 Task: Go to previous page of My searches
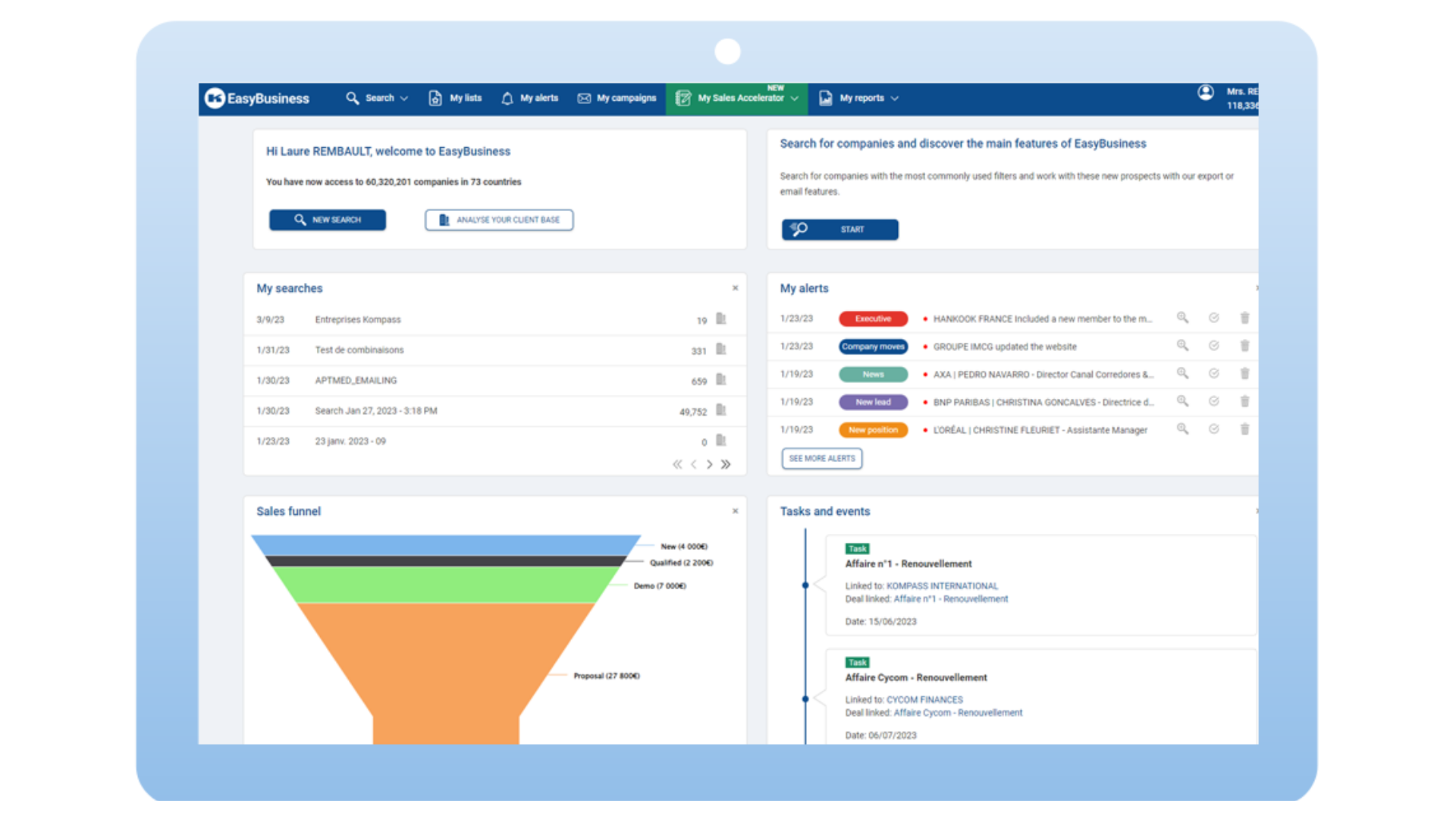[694, 464]
